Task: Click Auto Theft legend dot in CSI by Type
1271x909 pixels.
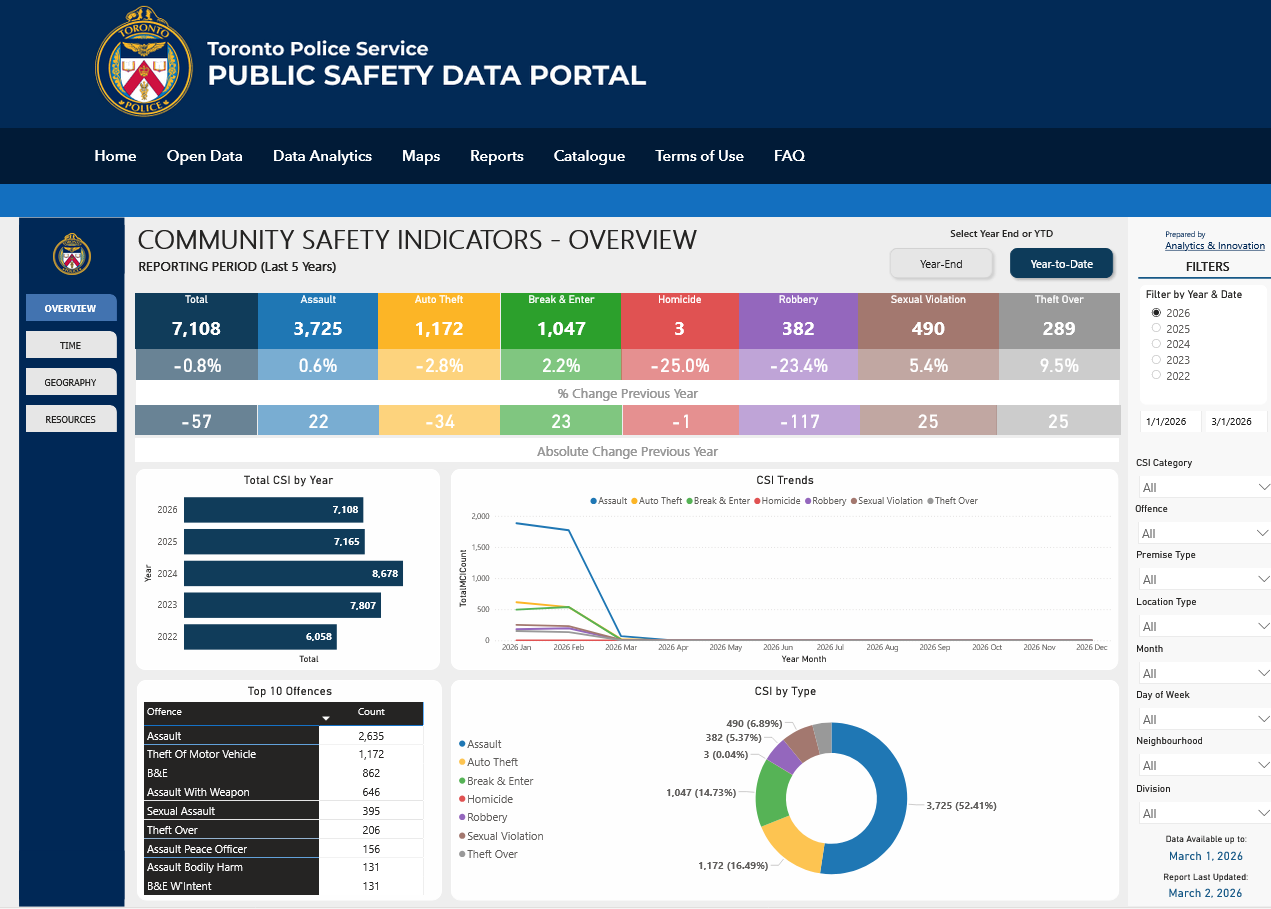Action: 462,762
